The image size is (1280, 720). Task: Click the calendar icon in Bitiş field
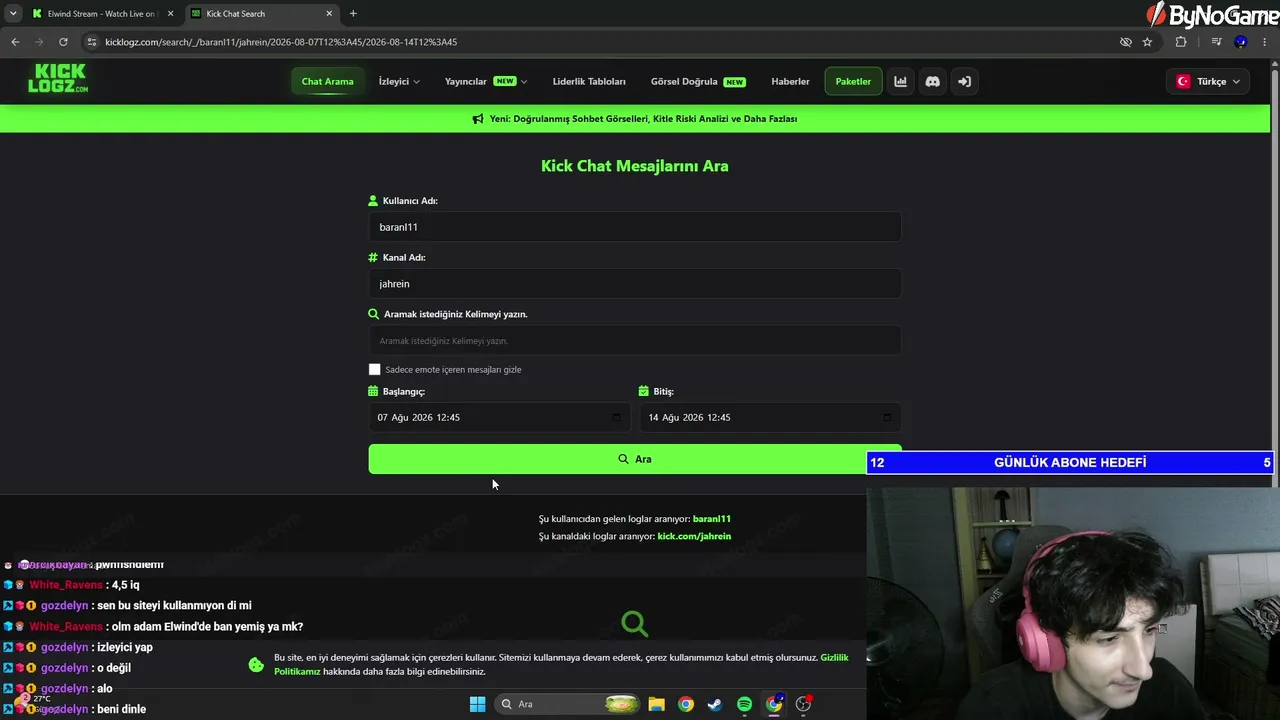[886, 417]
